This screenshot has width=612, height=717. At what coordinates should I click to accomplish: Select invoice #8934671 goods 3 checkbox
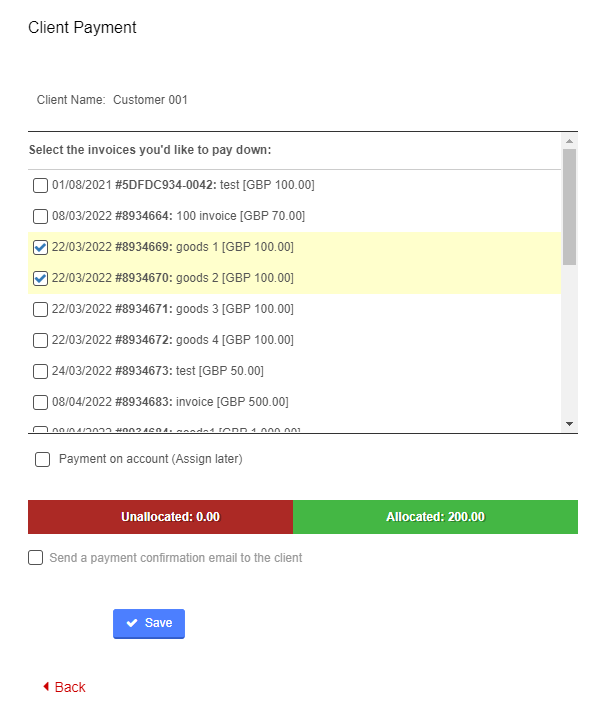pos(40,309)
